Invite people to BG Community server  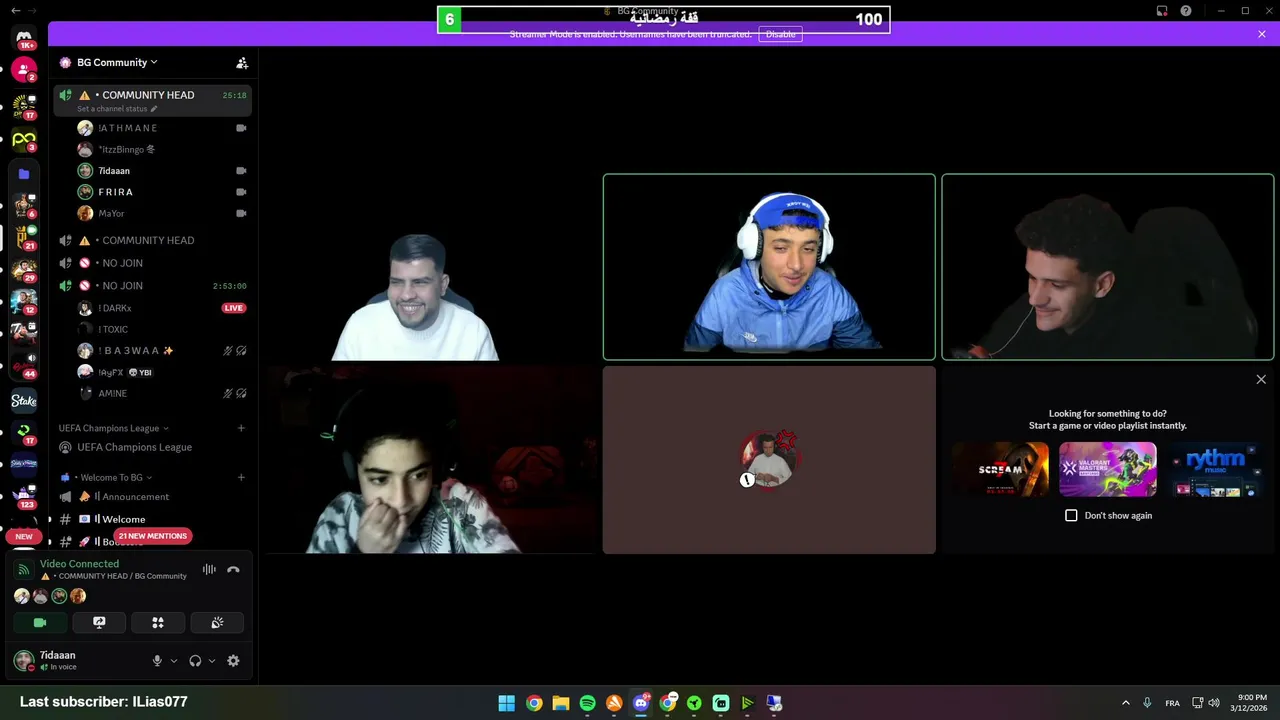coord(242,62)
